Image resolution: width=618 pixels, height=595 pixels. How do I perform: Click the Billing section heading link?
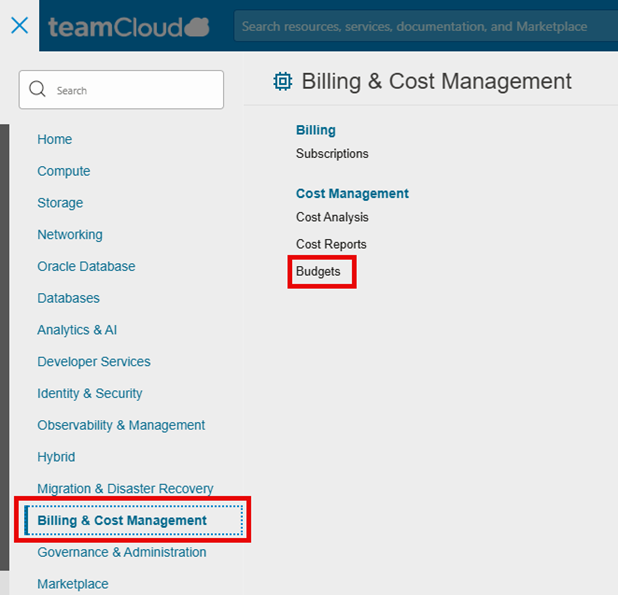click(x=316, y=130)
